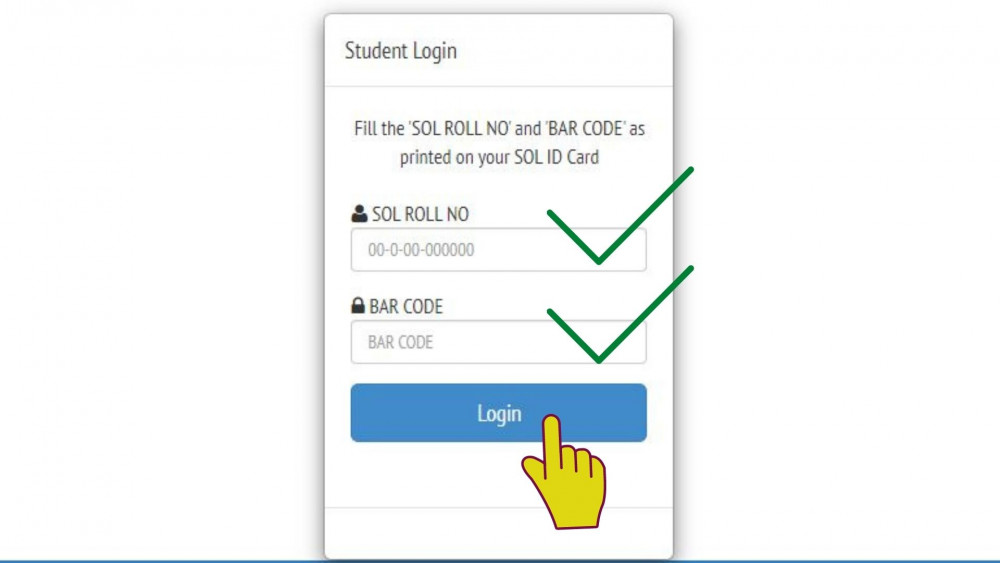Click the user icon beside SOL ROLL NO

click(359, 214)
